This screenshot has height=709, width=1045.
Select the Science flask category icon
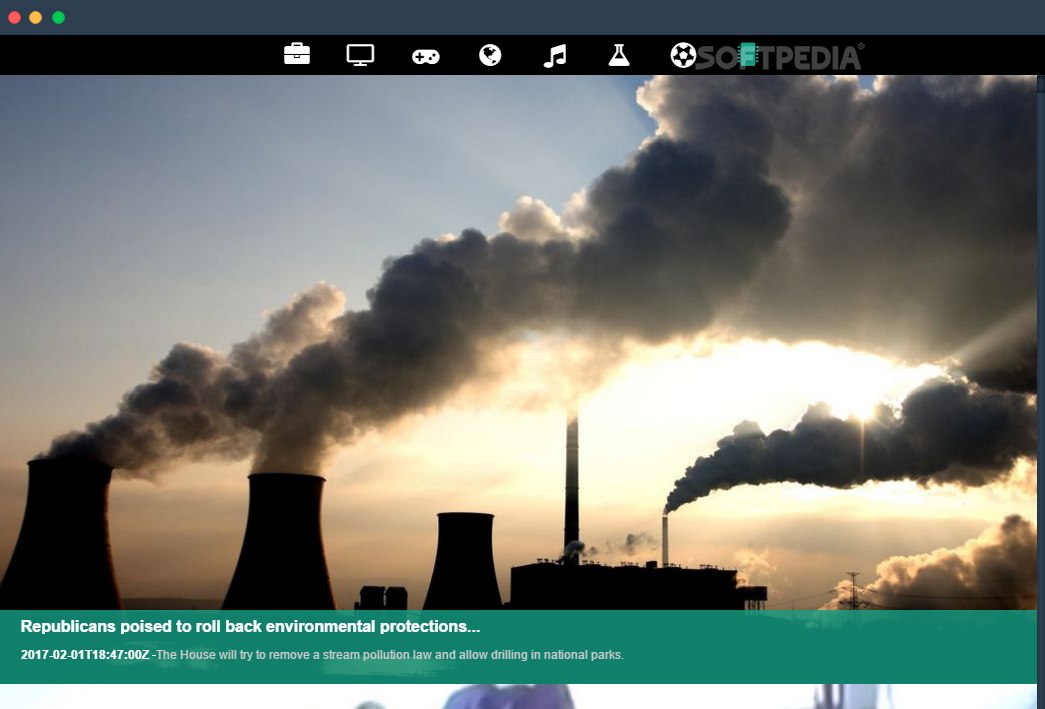click(x=618, y=55)
